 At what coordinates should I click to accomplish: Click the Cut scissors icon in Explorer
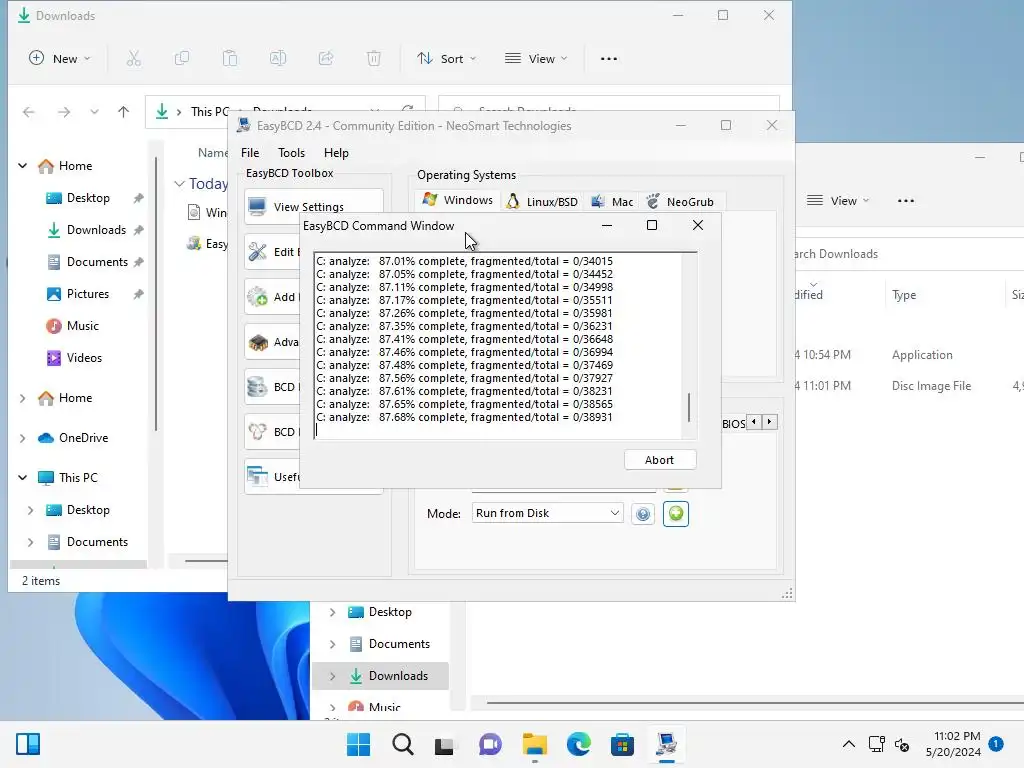[134, 59]
